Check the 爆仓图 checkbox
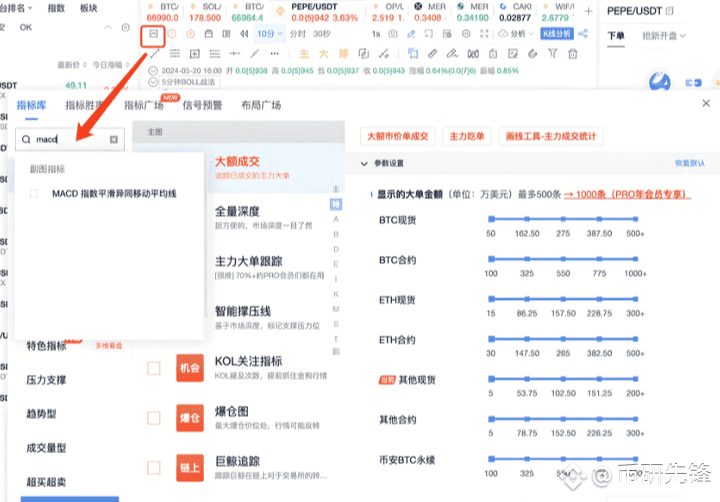 click(154, 418)
